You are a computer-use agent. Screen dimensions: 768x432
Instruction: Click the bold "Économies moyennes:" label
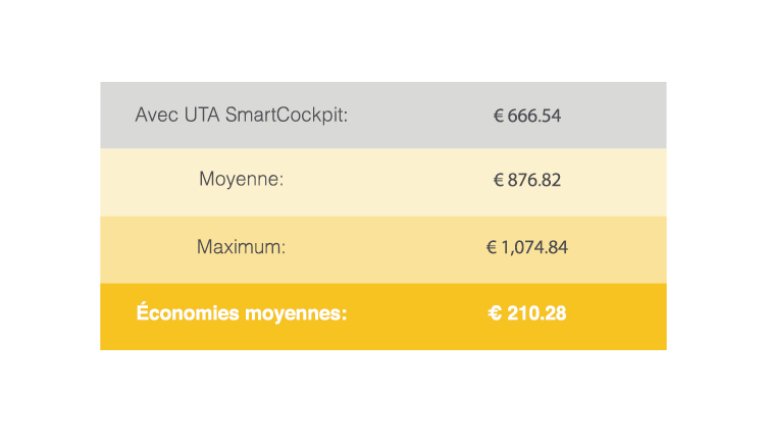tap(241, 314)
